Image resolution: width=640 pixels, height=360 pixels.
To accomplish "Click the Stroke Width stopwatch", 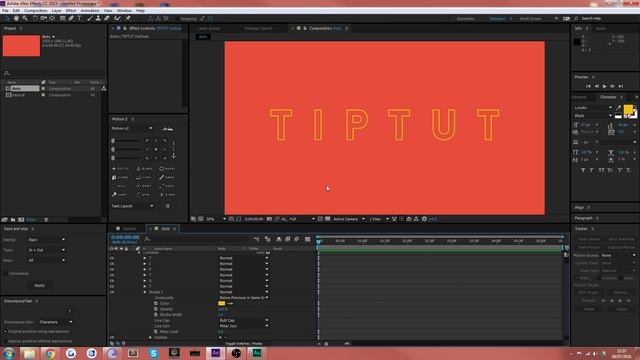I will [x=156, y=315].
